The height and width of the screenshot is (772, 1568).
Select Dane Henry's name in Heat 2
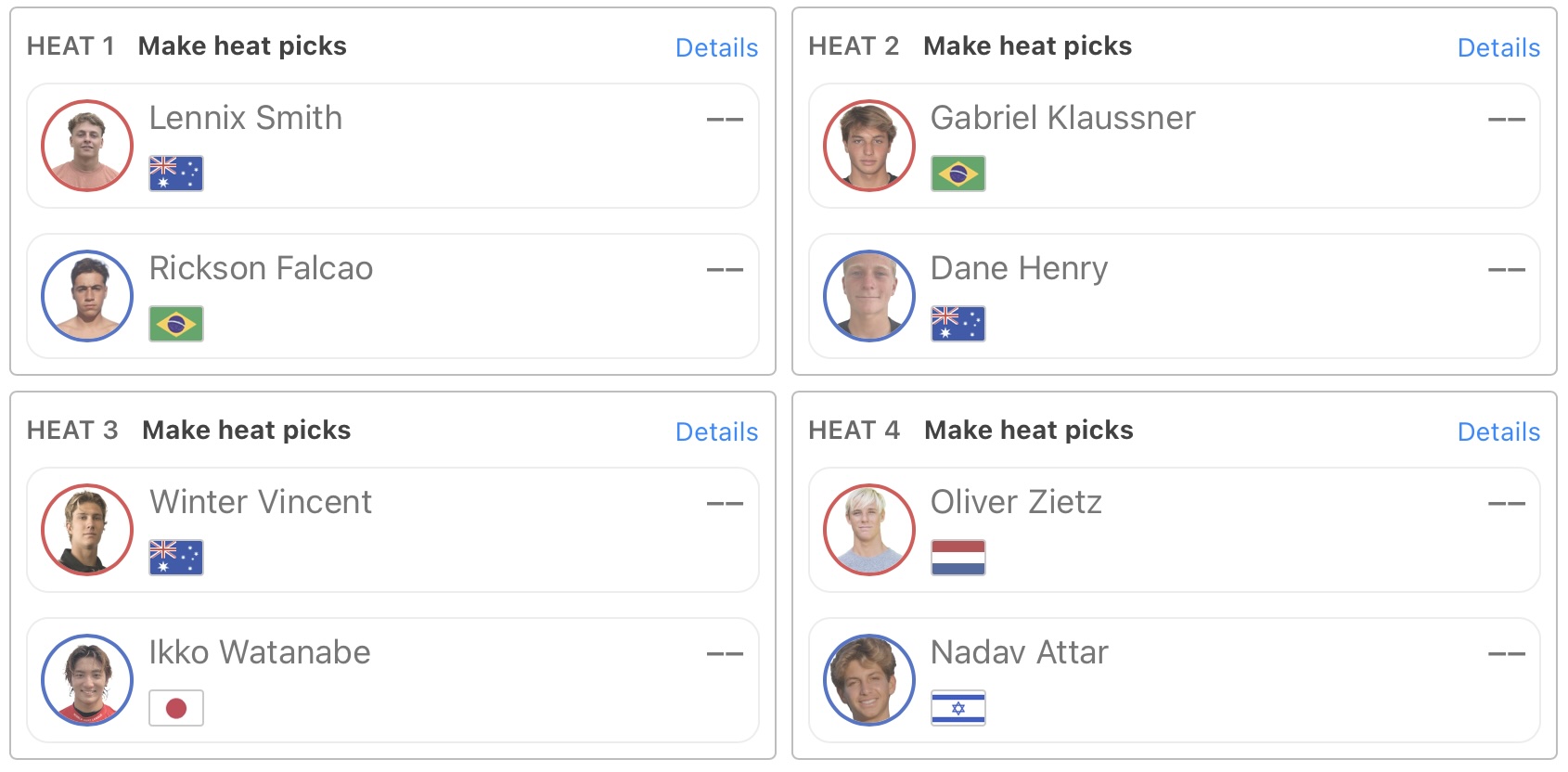pos(1019,268)
